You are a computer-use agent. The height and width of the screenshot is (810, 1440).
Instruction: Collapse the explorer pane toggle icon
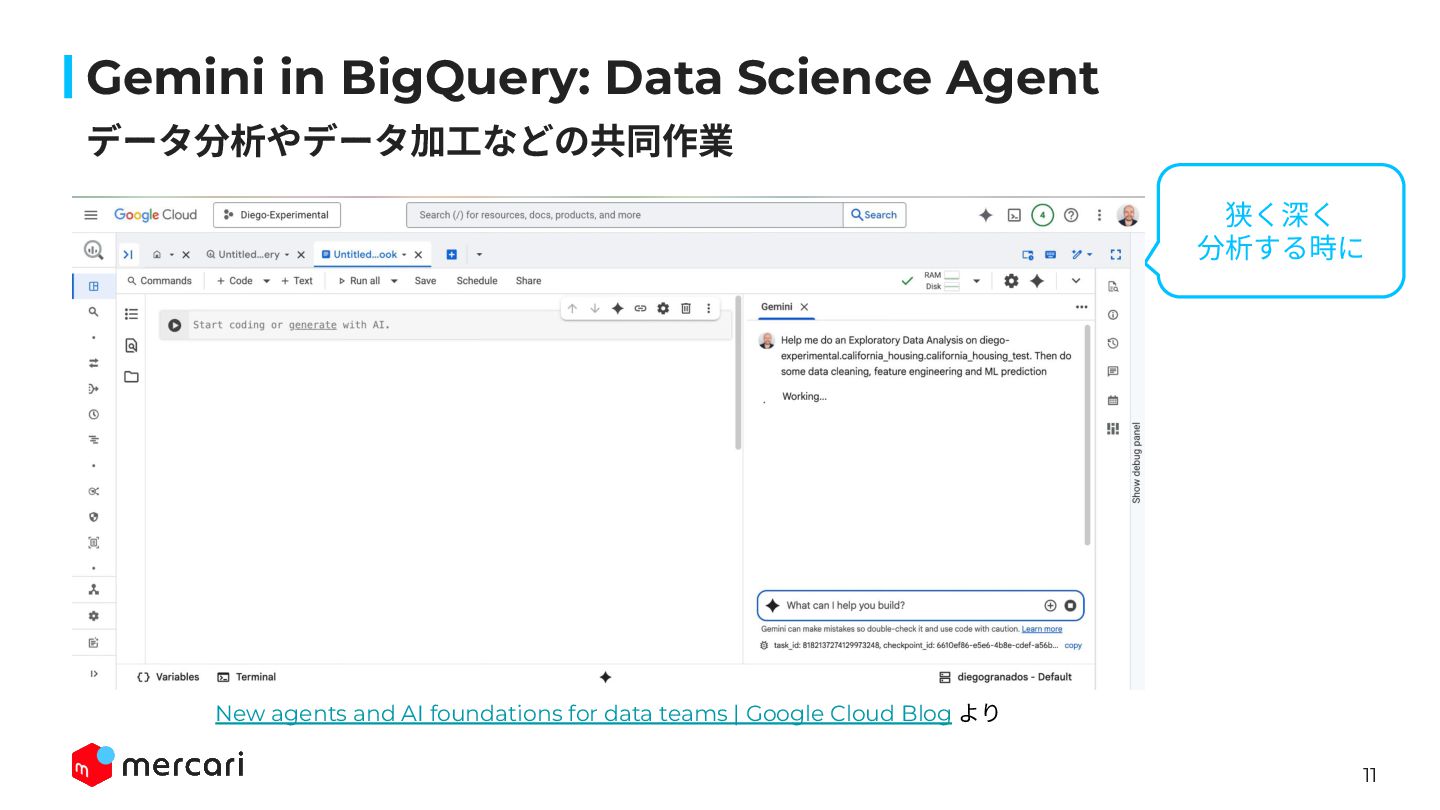click(128, 255)
